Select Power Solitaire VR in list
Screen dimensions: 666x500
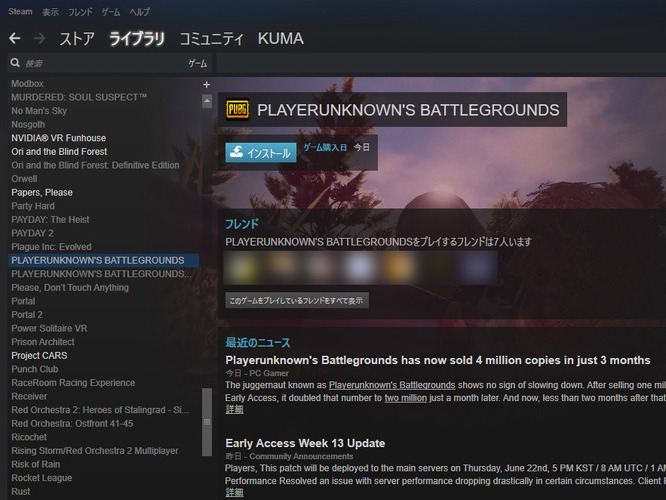[x=49, y=328]
